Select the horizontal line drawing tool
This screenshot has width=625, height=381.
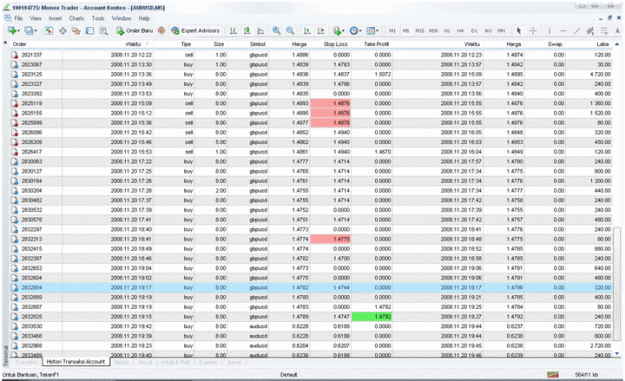pyautogui.click(x=563, y=31)
